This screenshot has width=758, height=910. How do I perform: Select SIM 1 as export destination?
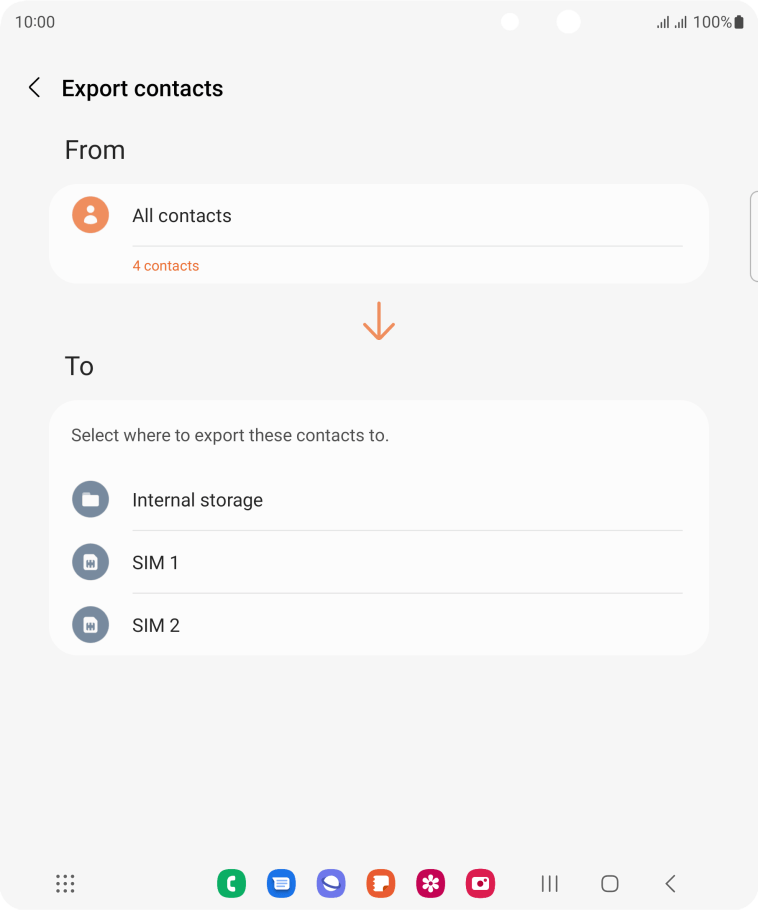pyautogui.click(x=378, y=562)
